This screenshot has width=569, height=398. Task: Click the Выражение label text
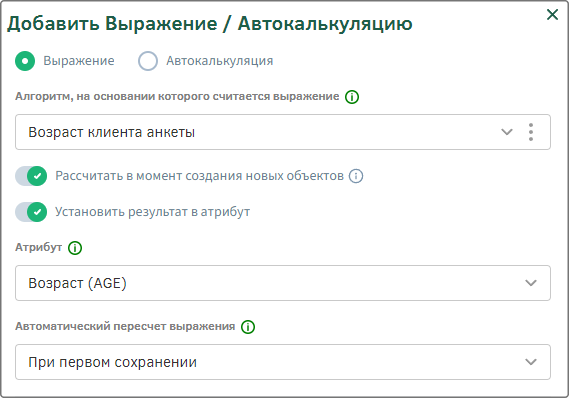click(x=79, y=61)
